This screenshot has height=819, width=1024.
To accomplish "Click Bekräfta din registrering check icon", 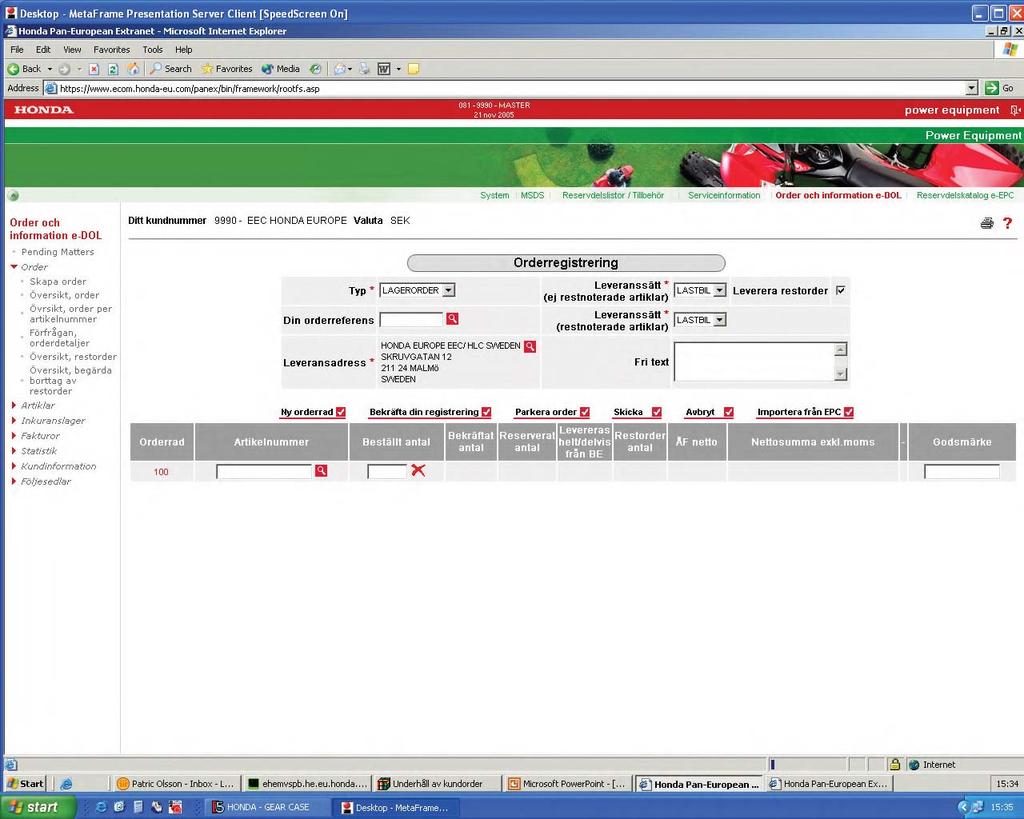I will point(486,412).
